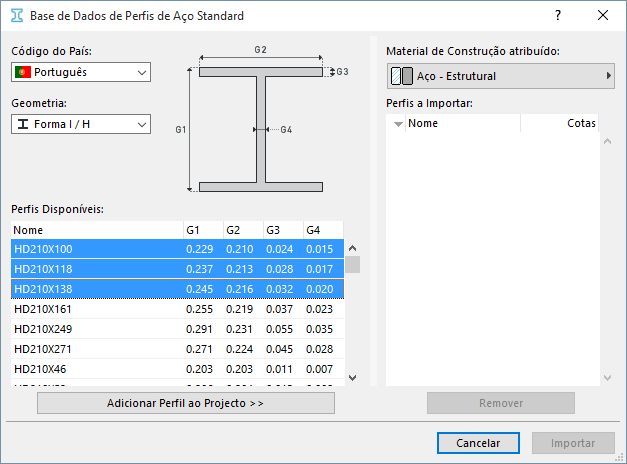Click the steel profile icon in title bar
This screenshot has height=464, width=627.
(16, 16)
